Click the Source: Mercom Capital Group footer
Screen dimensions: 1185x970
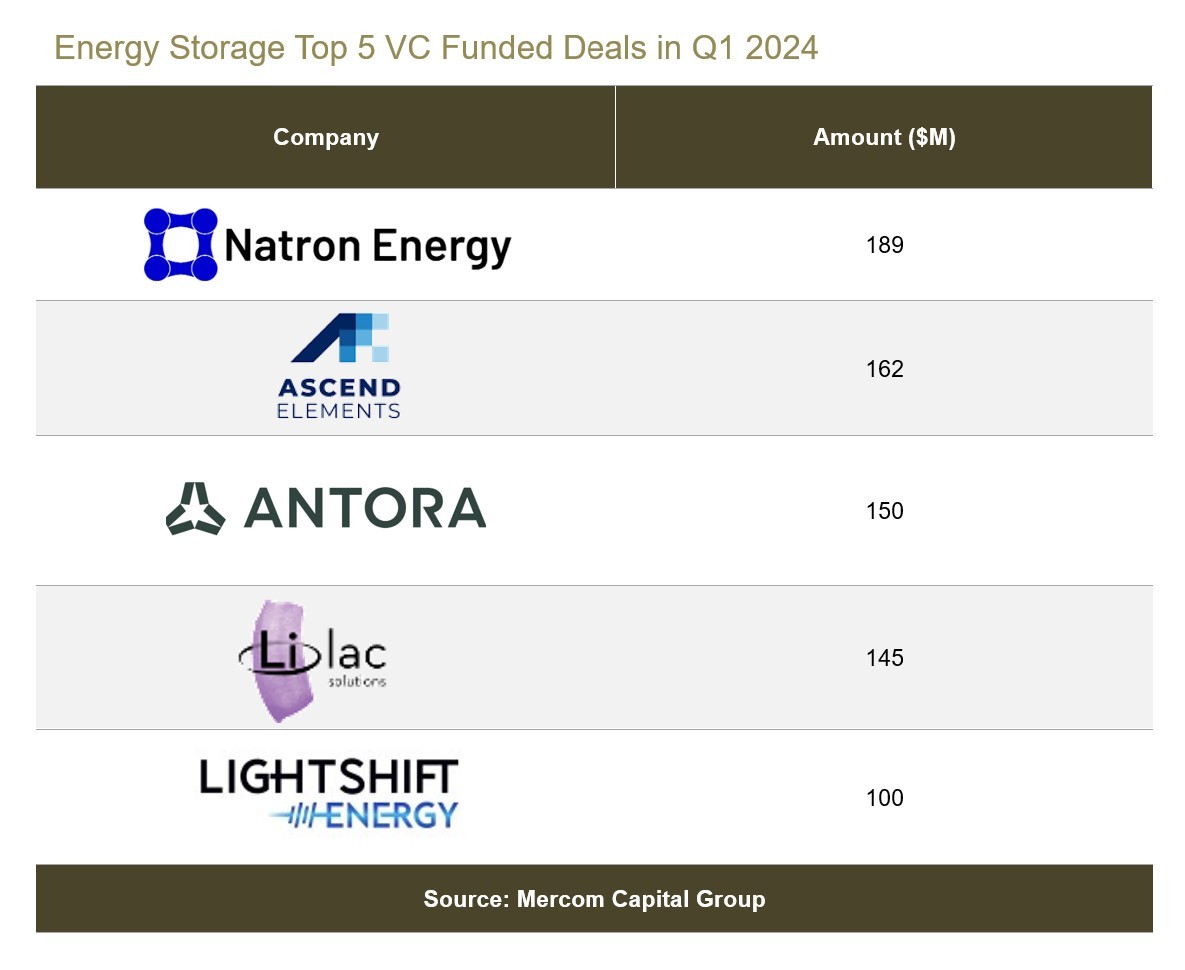(x=594, y=899)
